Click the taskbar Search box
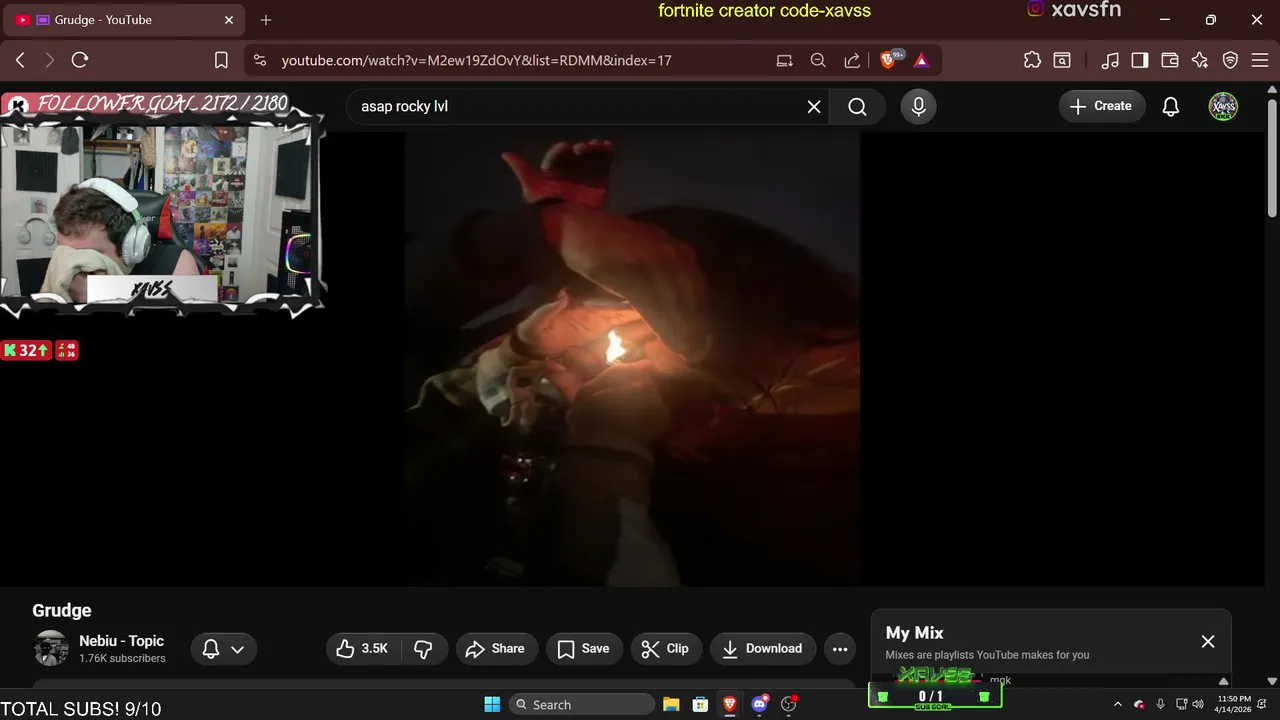The width and height of the screenshot is (1280, 720). (582, 704)
